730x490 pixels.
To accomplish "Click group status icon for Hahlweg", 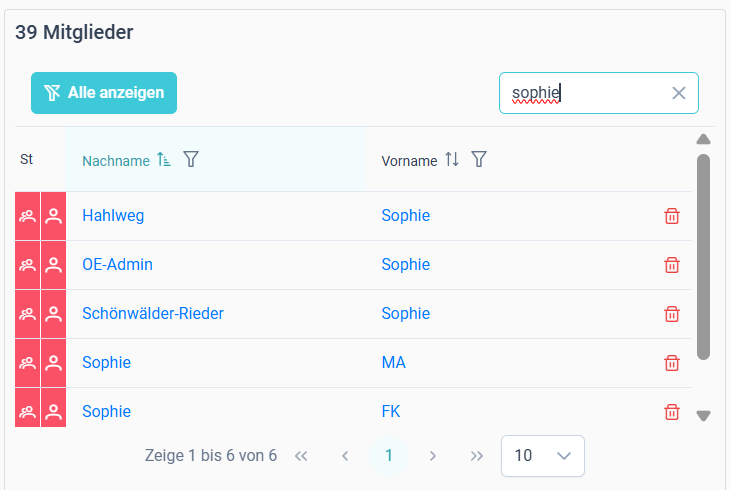I will coord(27,216).
